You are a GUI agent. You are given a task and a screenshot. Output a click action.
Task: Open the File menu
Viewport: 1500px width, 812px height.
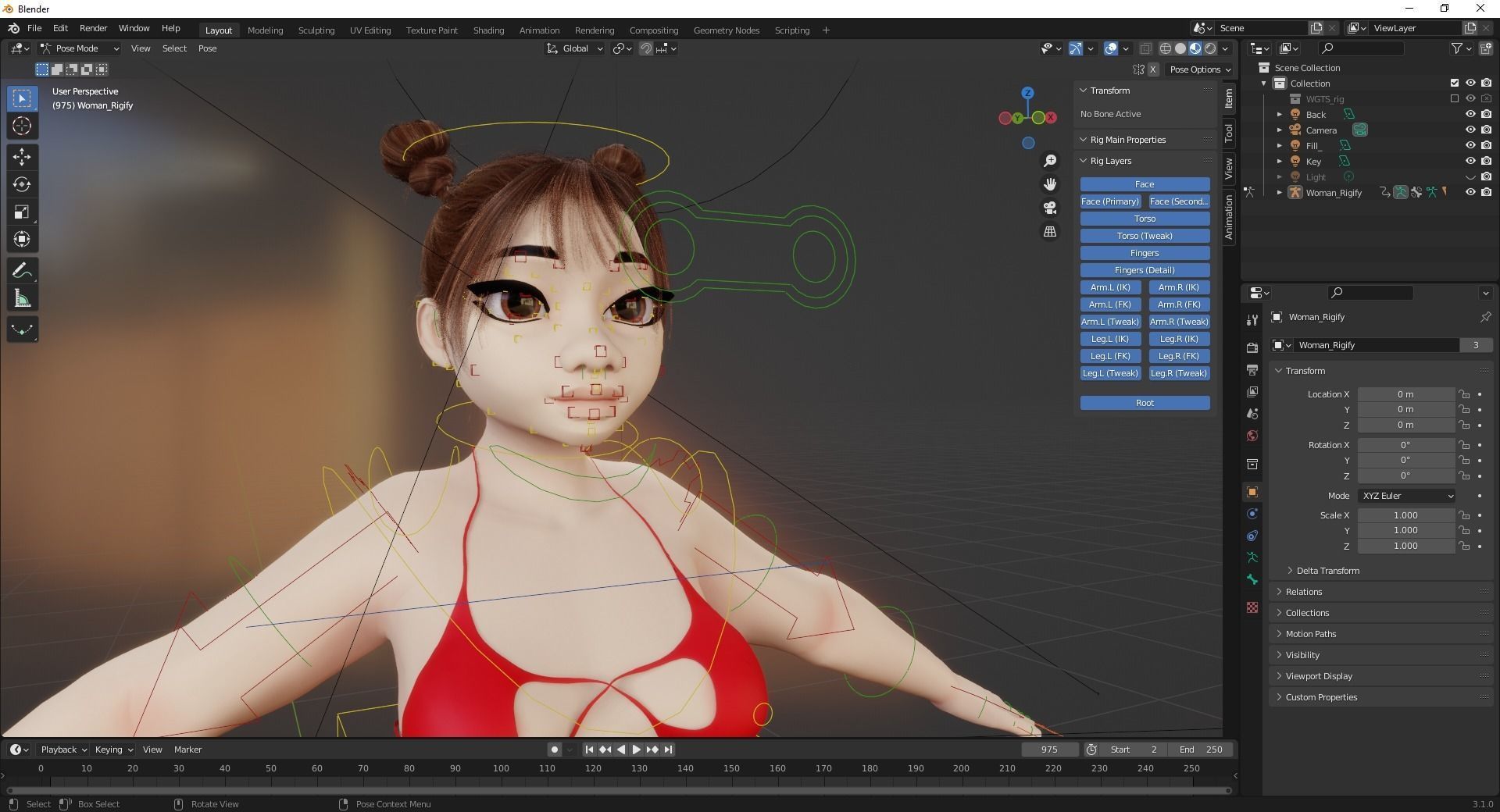tap(34, 28)
